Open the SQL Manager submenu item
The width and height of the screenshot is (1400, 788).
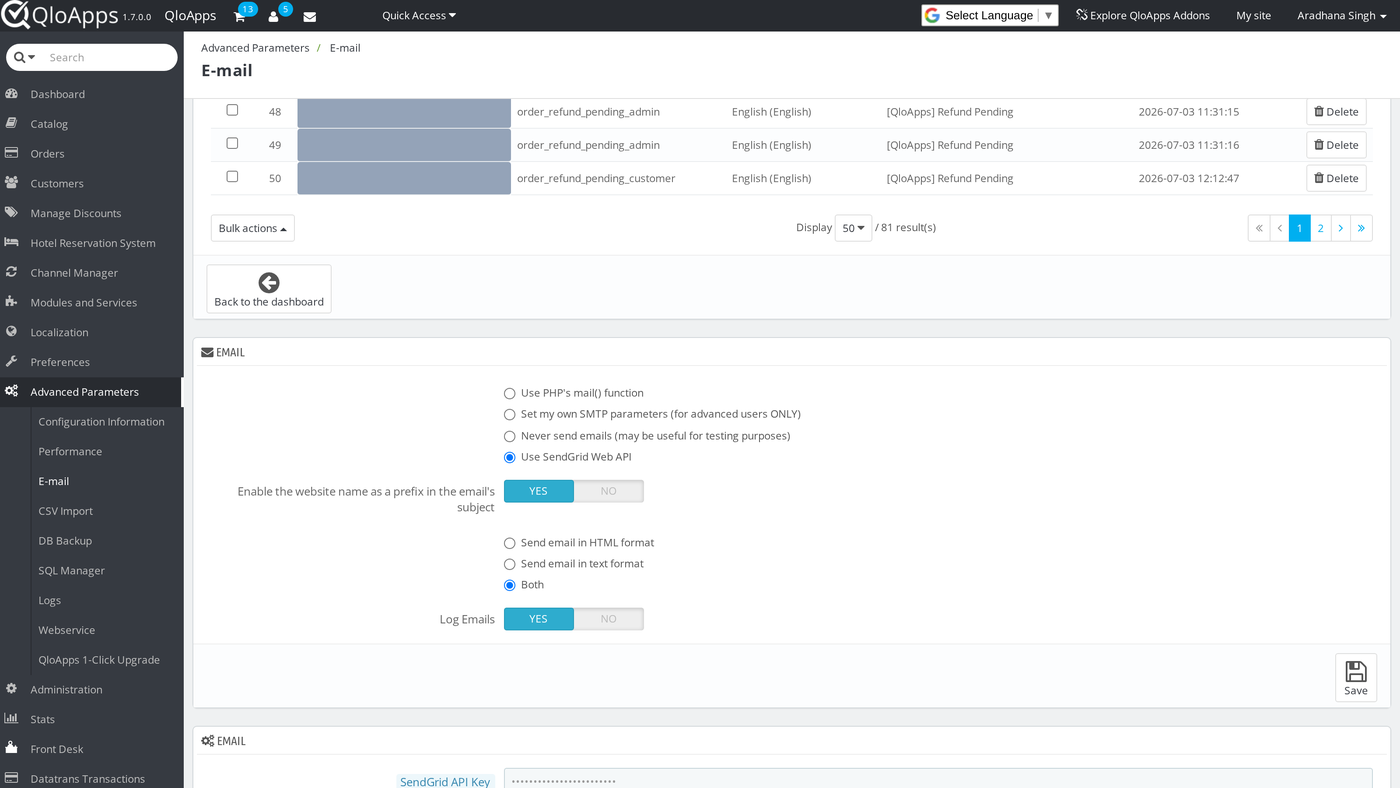[71, 570]
